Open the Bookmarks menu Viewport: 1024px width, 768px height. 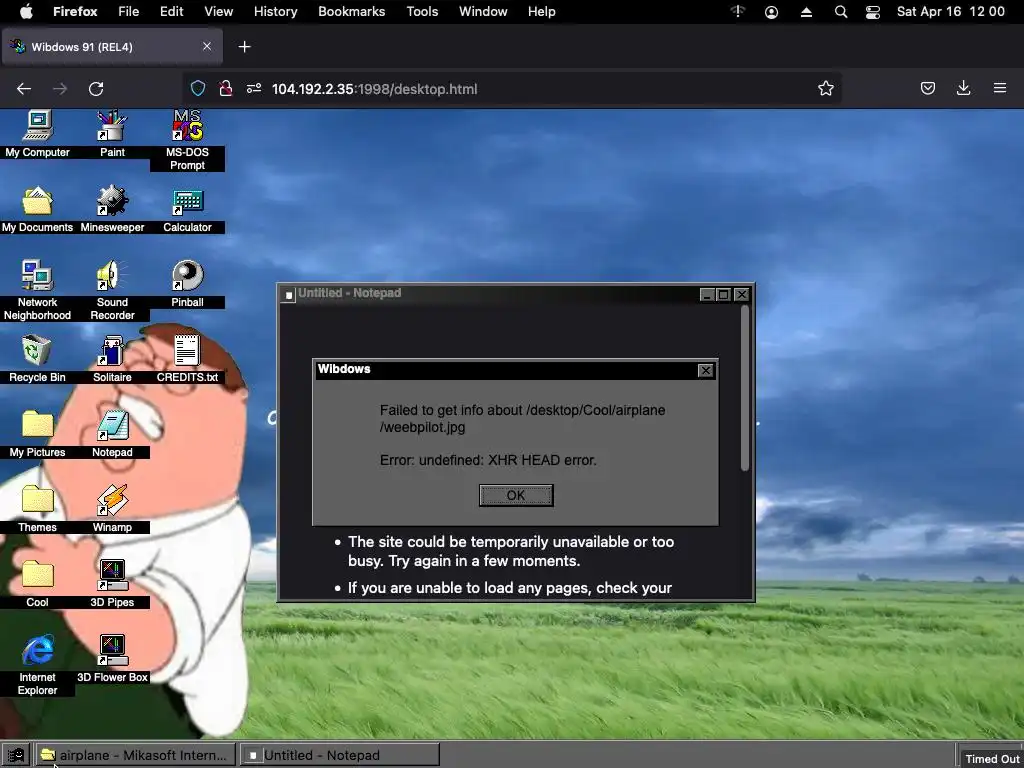pyautogui.click(x=351, y=12)
